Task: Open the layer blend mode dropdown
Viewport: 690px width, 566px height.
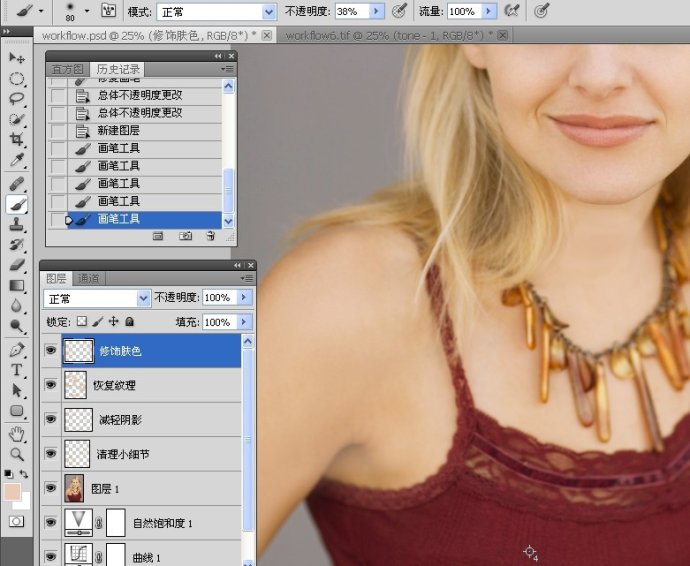Action: [96, 299]
